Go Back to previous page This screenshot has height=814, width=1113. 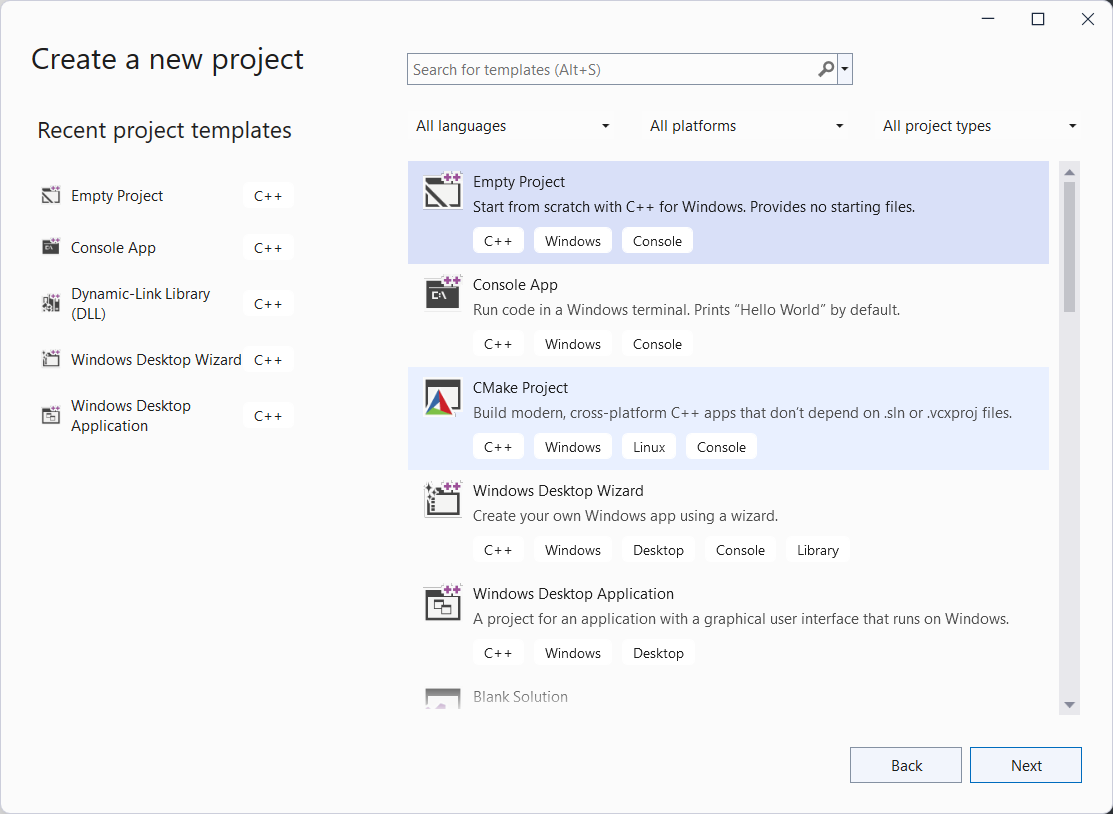tap(905, 765)
